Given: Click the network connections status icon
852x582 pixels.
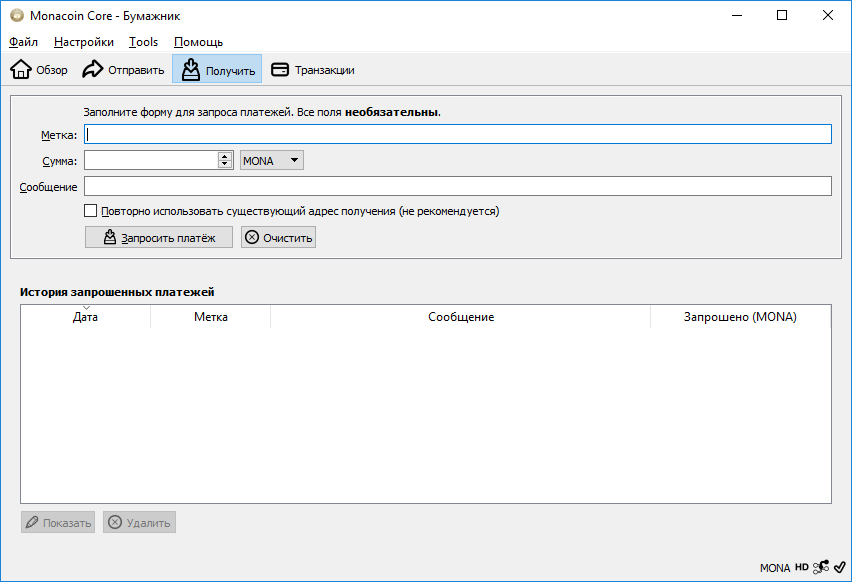Looking at the screenshot, I should tap(820, 567).
